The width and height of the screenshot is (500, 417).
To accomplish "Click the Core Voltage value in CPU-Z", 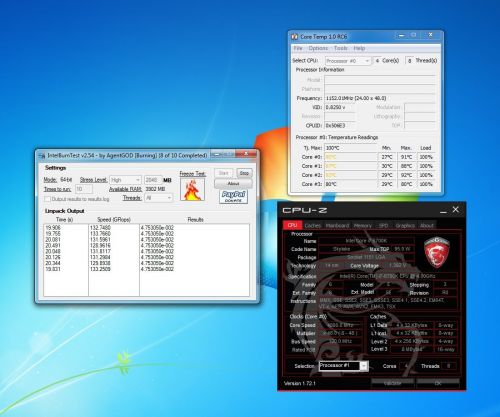I will 397,266.
